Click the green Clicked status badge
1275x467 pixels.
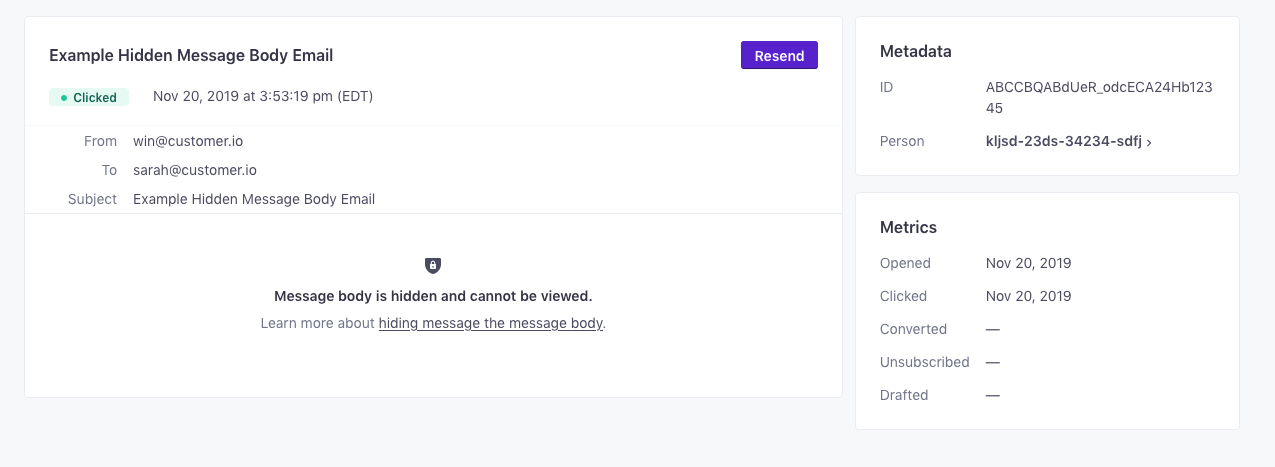click(x=89, y=97)
